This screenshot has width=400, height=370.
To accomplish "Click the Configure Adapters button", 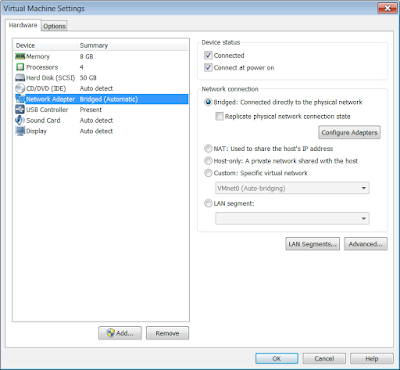I will pos(349,132).
